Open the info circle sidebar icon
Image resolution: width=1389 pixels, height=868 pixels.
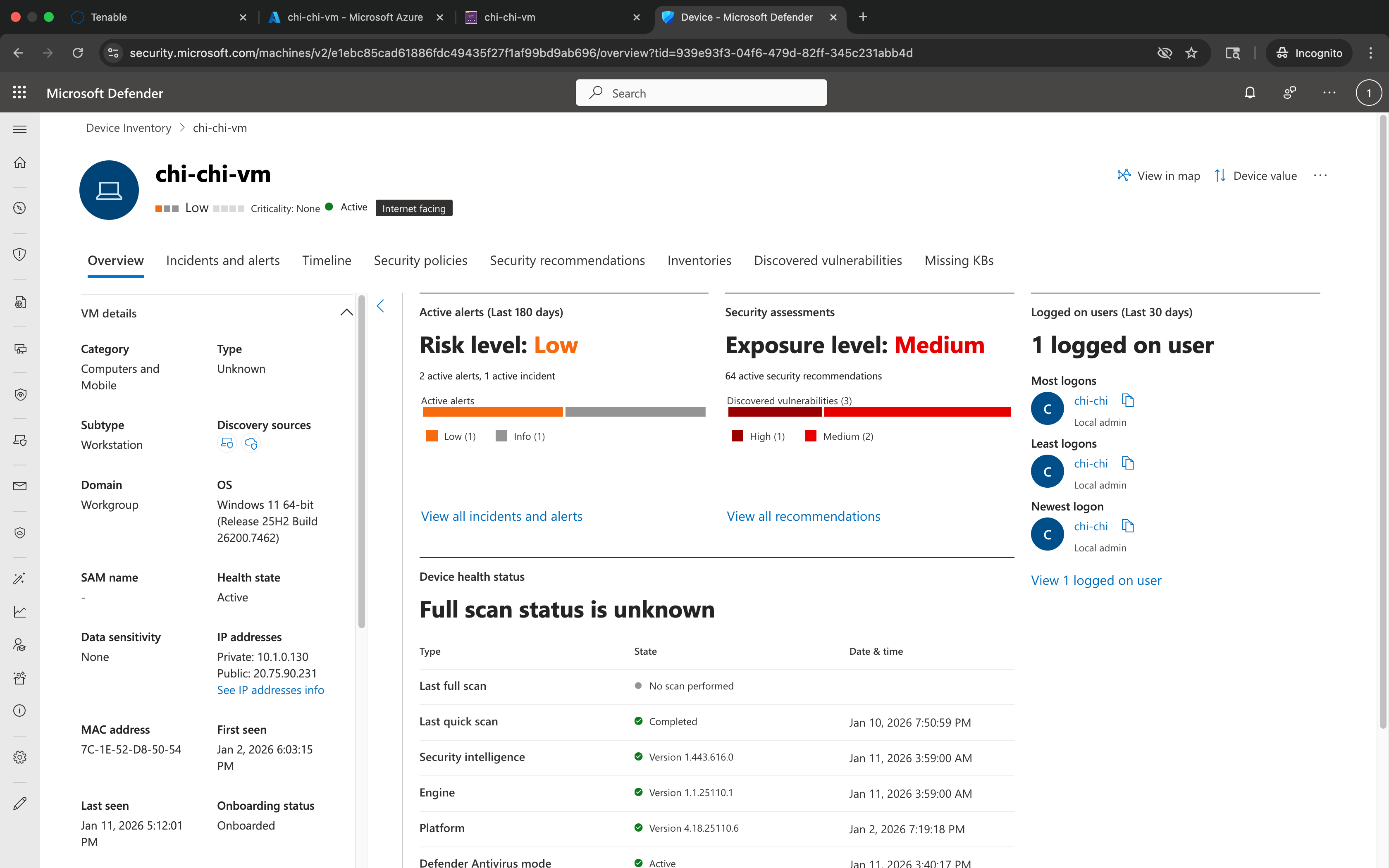(19, 711)
